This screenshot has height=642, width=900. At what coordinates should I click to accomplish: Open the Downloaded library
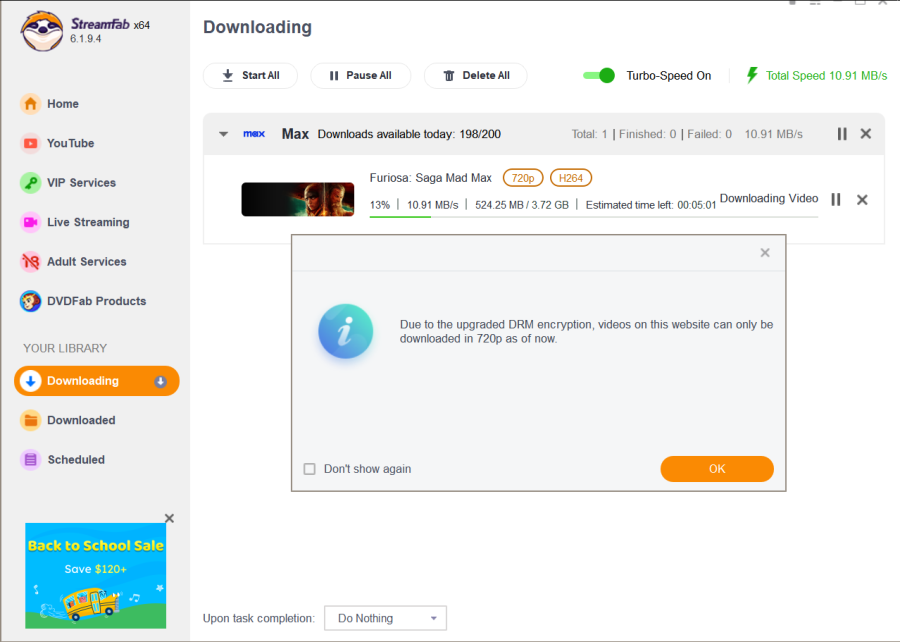point(81,421)
